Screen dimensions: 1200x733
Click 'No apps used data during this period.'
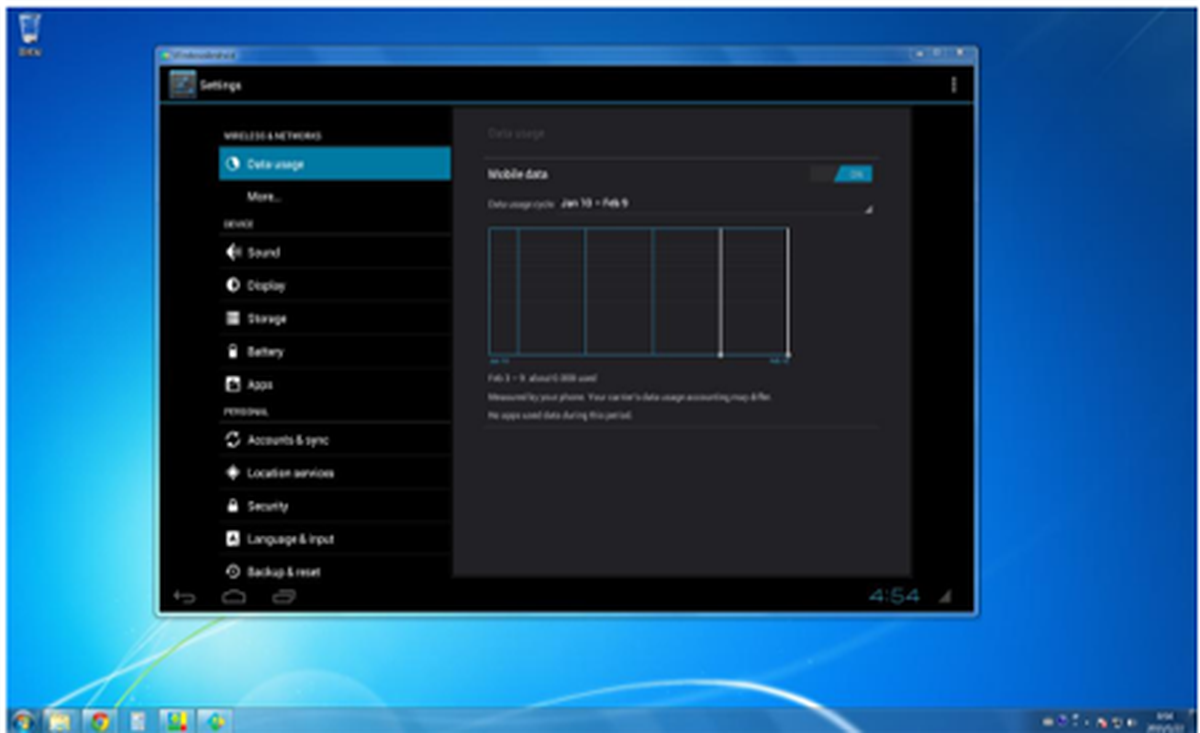click(560, 414)
